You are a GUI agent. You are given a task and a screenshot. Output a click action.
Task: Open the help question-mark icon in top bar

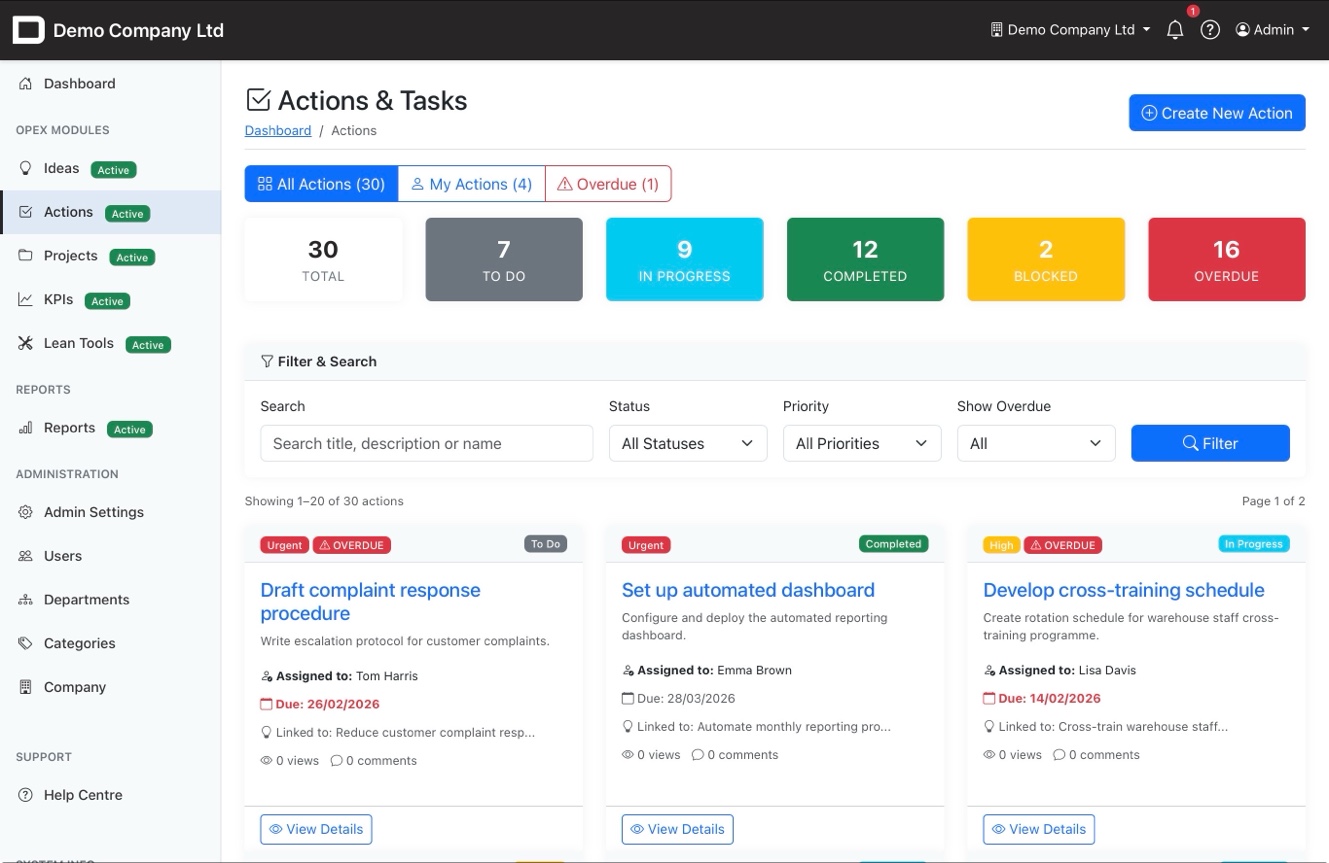pos(1210,30)
